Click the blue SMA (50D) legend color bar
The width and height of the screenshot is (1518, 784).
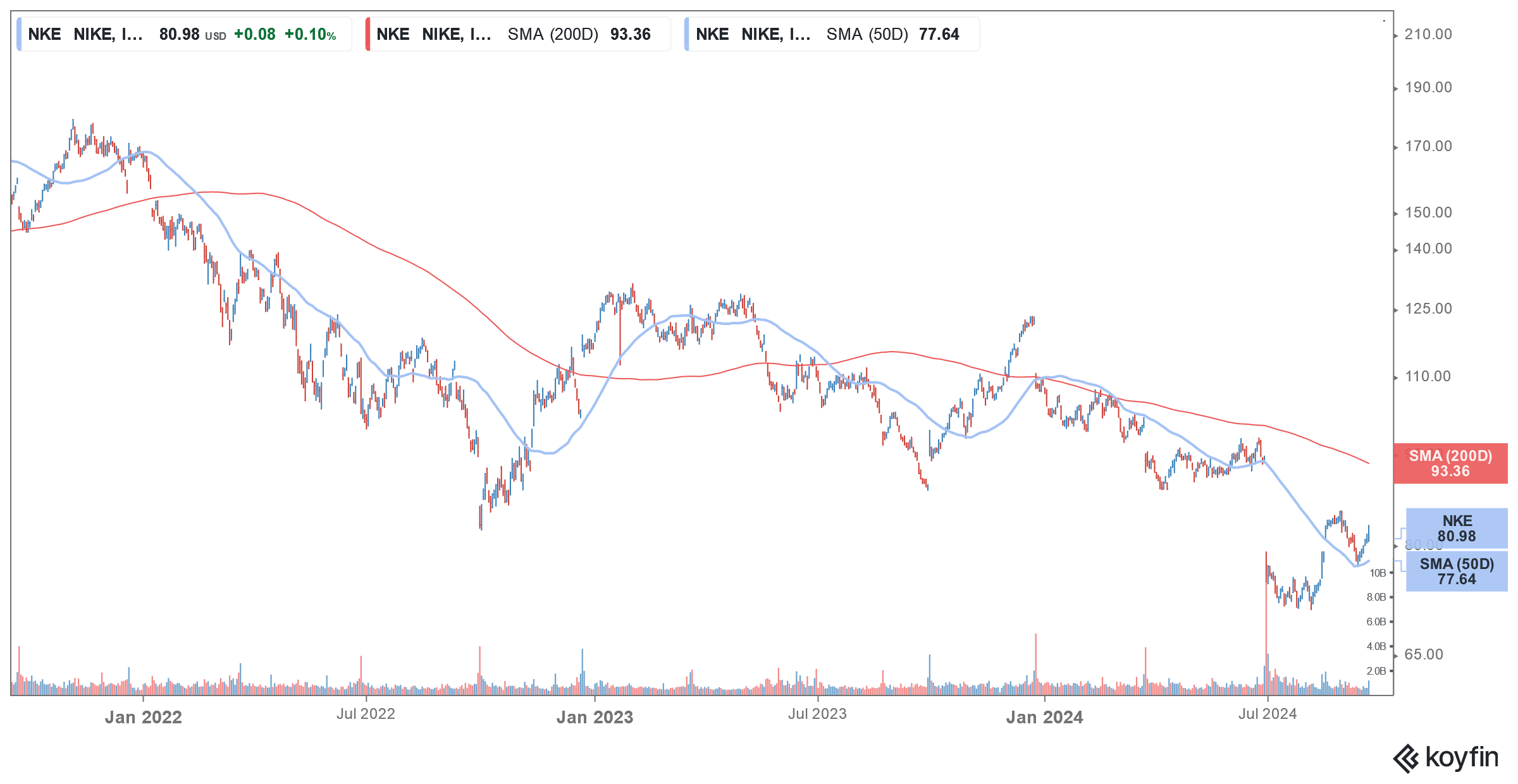[x=686, y=34]
